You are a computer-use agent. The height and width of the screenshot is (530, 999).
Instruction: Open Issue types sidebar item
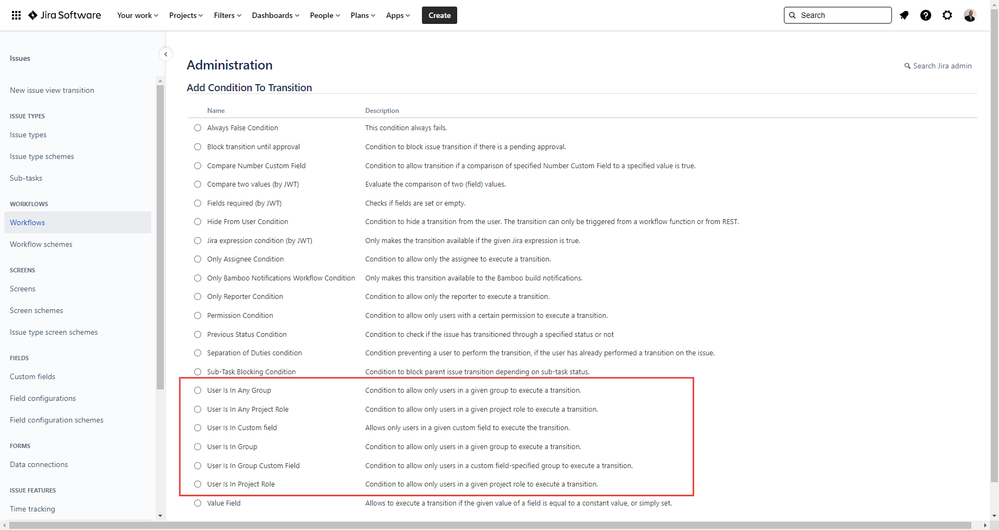tap(28, 135)
